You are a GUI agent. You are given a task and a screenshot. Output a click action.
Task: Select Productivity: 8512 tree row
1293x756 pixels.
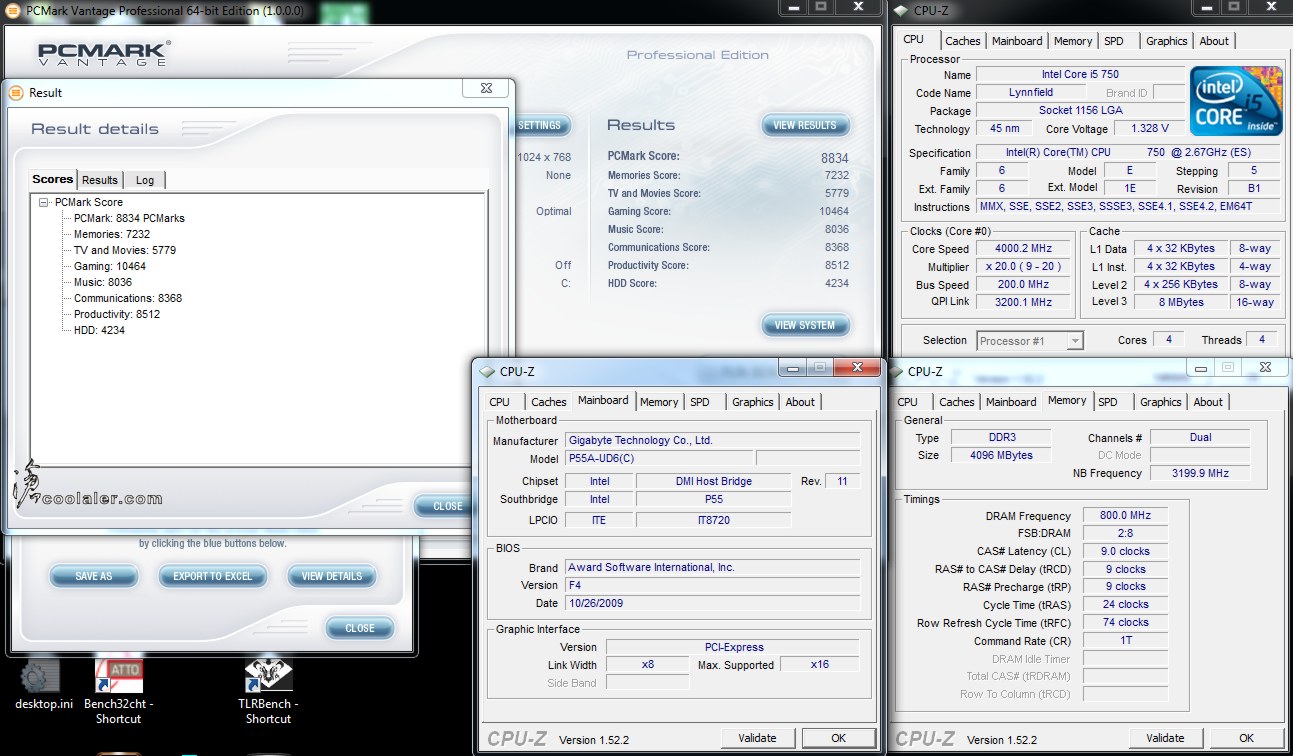pos(116,314)
